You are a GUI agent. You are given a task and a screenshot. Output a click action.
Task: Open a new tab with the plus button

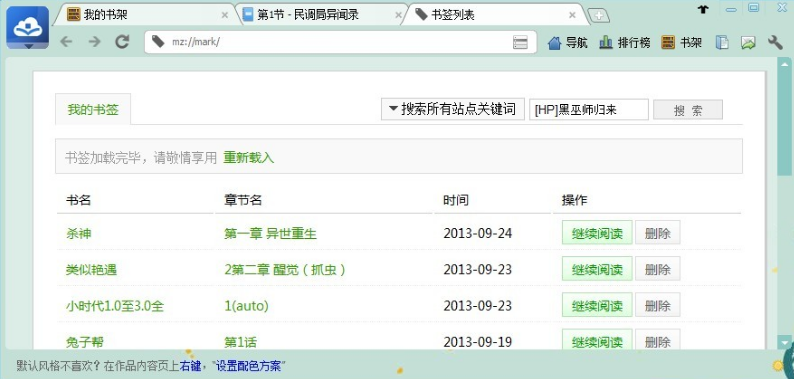[x=599, y=16]
